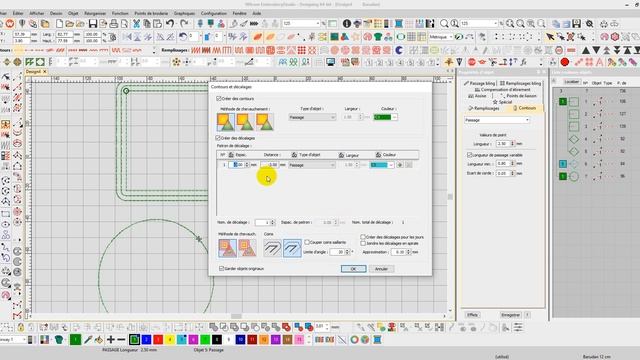
Task: Click the 'Longueur' value field in properties panel
Action: coord(504,144)
